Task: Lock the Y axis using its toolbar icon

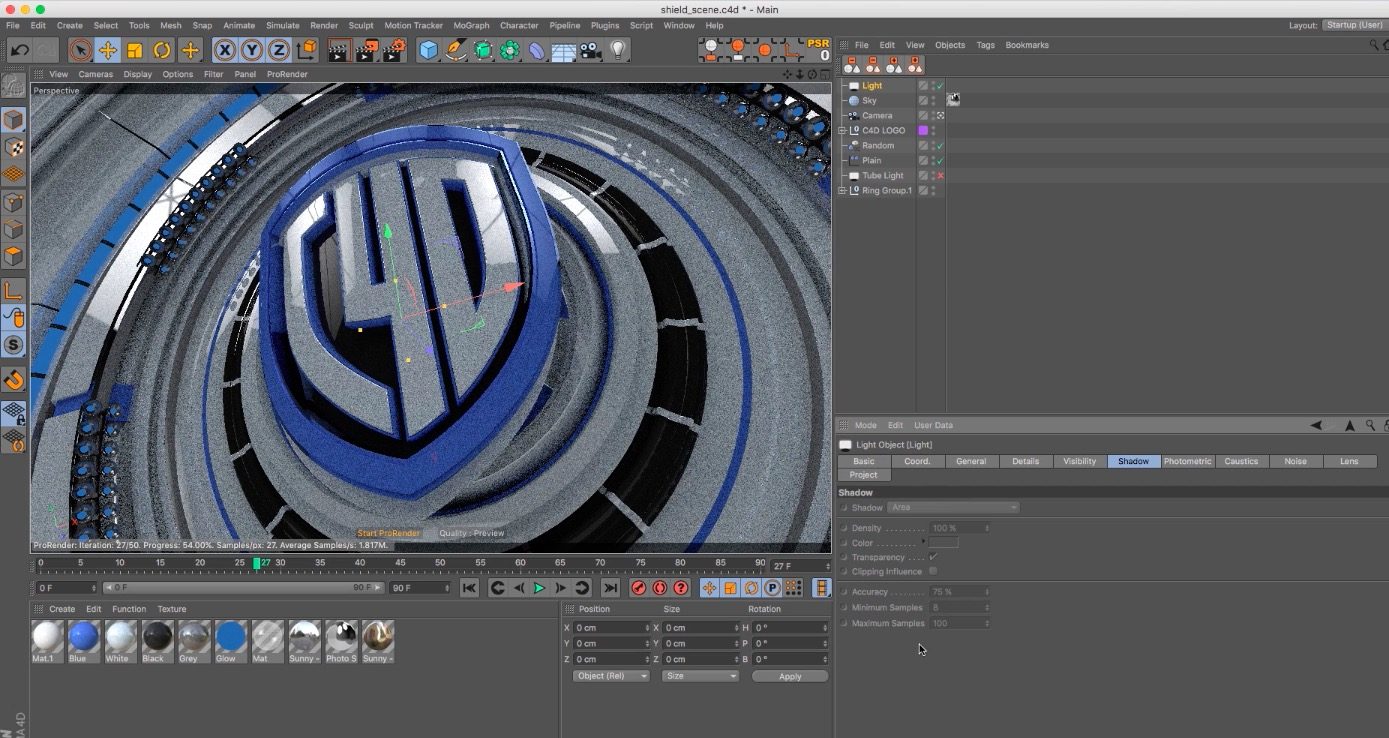Action: [250, 48]
